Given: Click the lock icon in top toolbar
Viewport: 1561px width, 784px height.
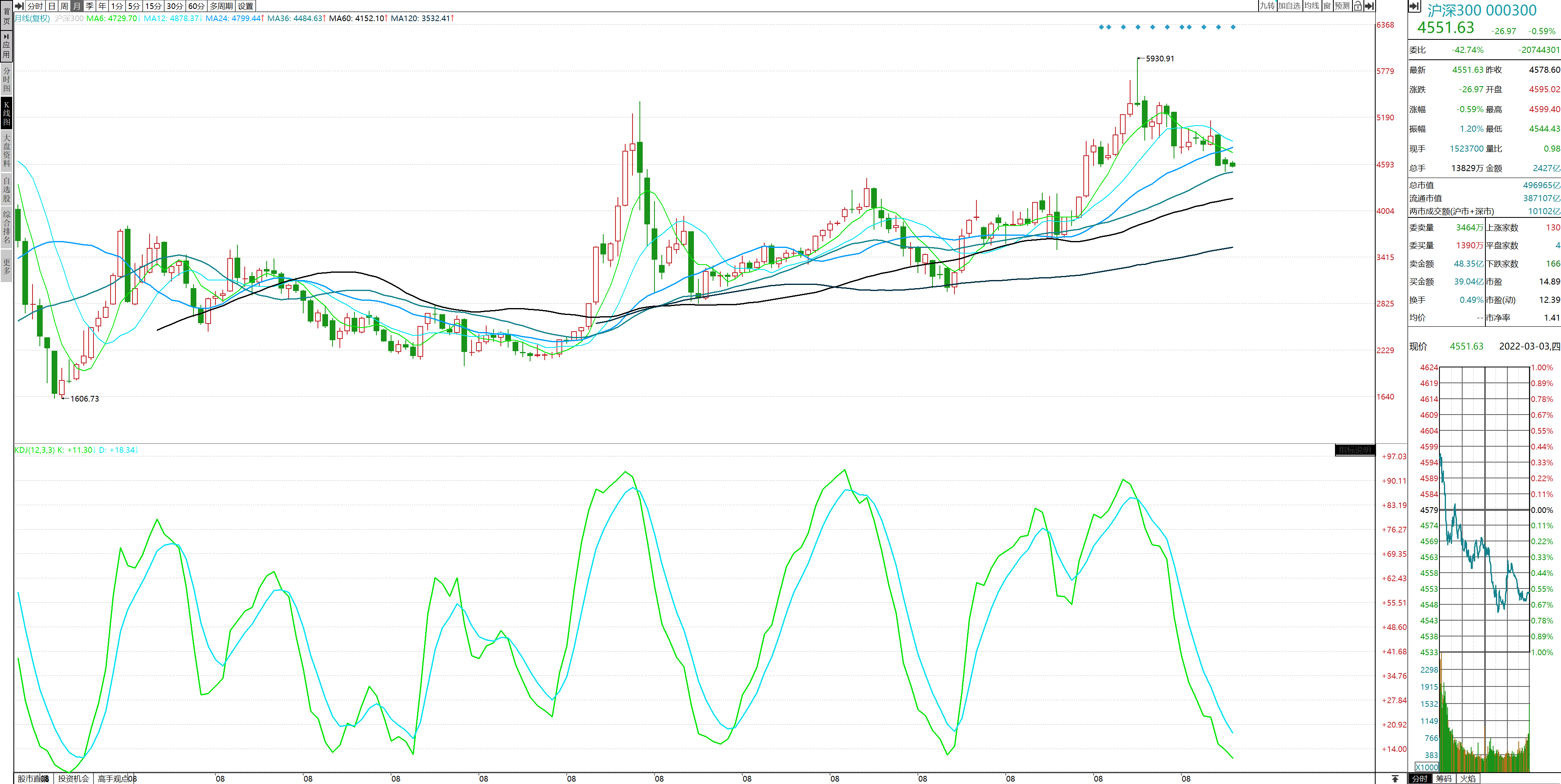Looking at the screenshot, I should click(1358, 6).
